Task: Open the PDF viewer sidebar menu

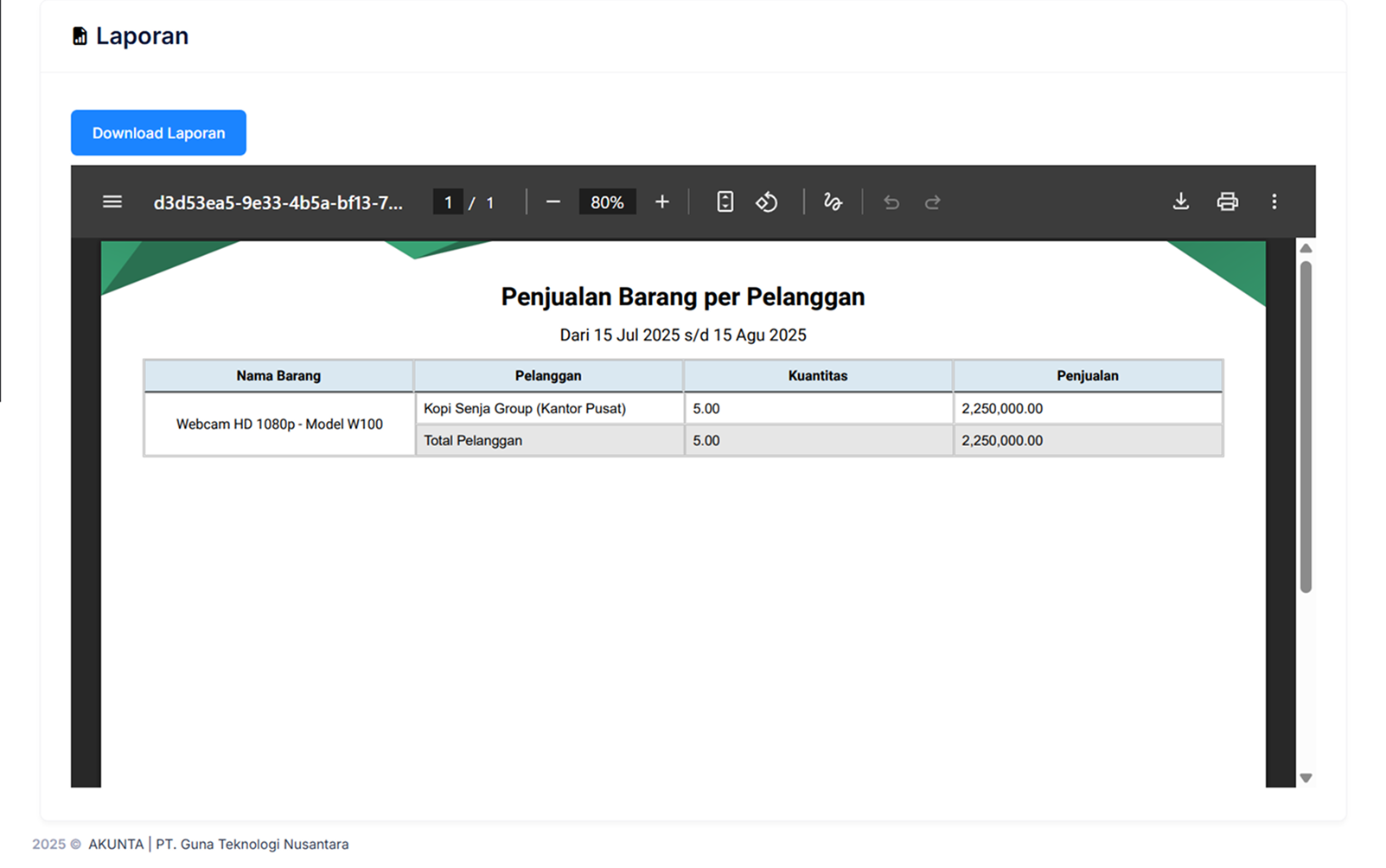Action: click(x=112, y=201)
